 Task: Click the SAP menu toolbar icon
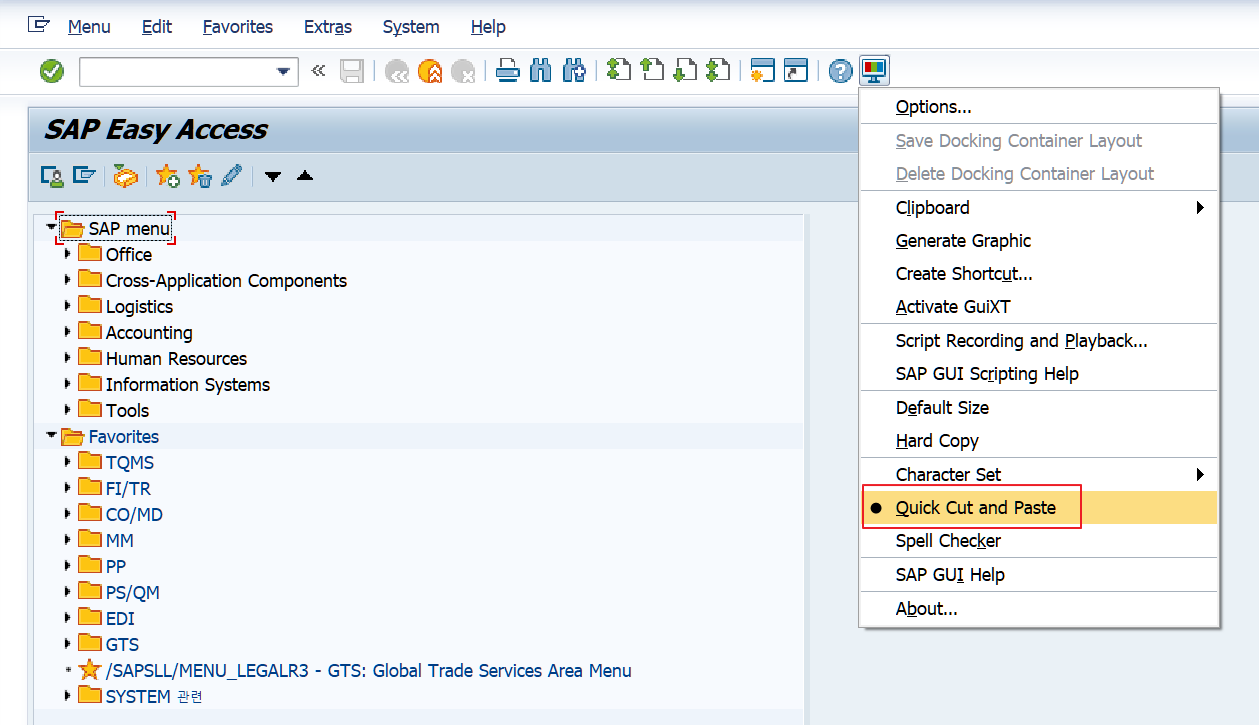pos(85,177)
